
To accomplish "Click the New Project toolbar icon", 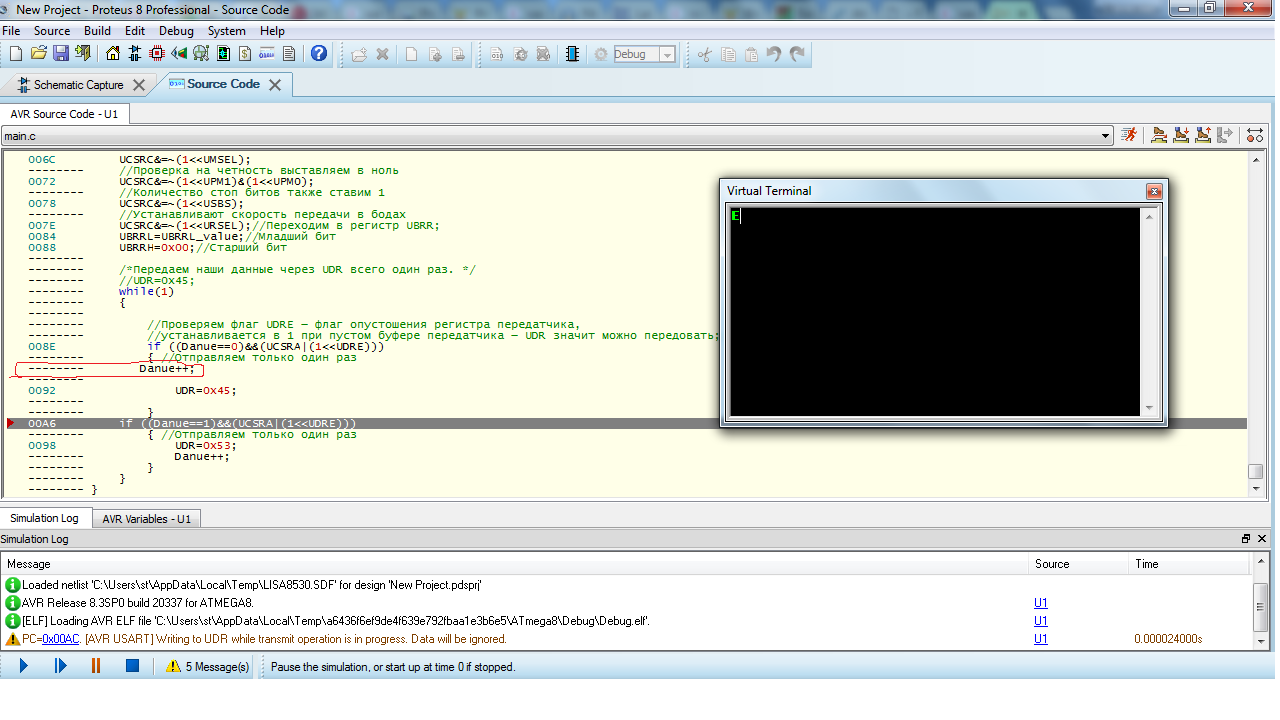I will [x=15, y=54].
